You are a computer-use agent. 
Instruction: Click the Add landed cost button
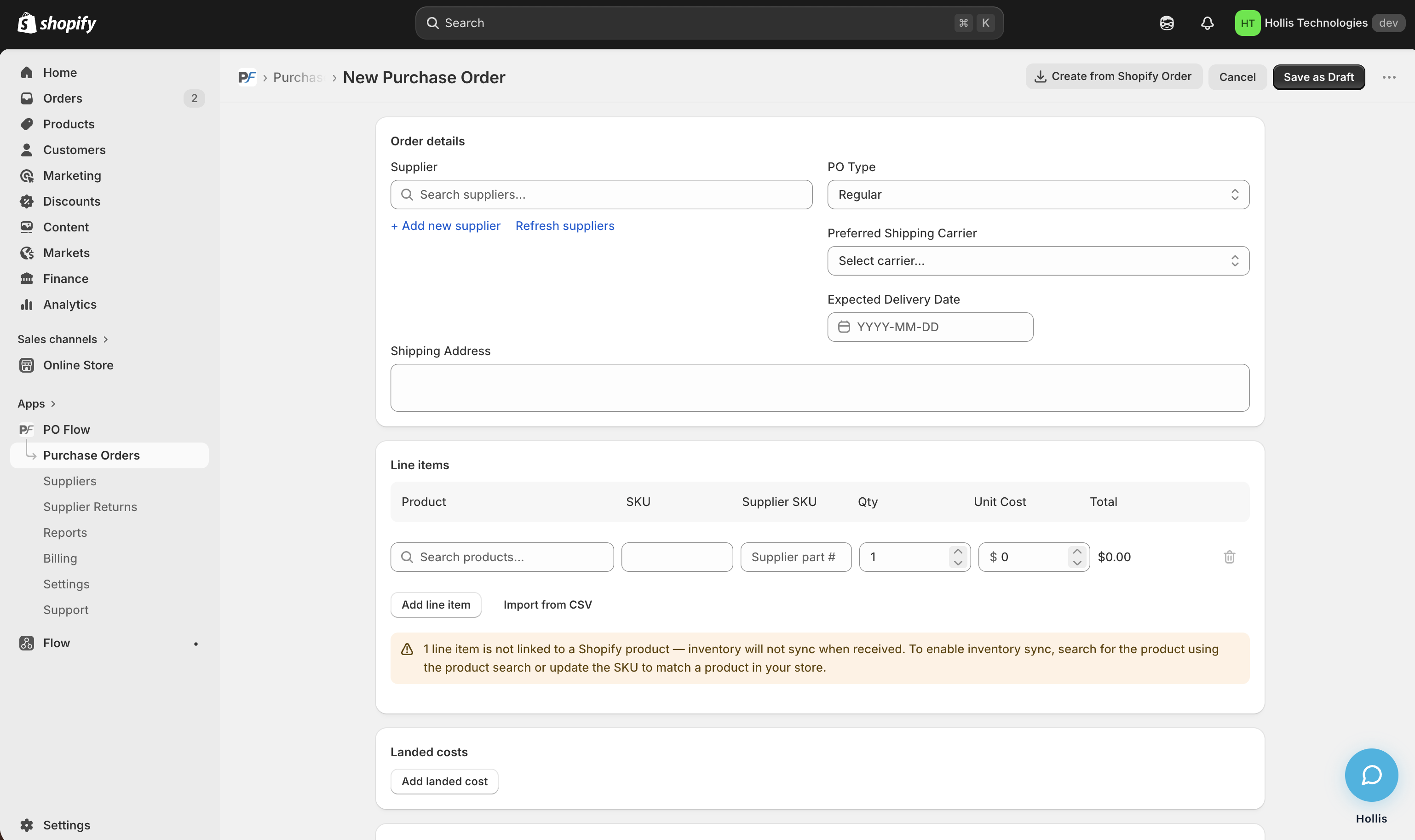tap(444, 781)
